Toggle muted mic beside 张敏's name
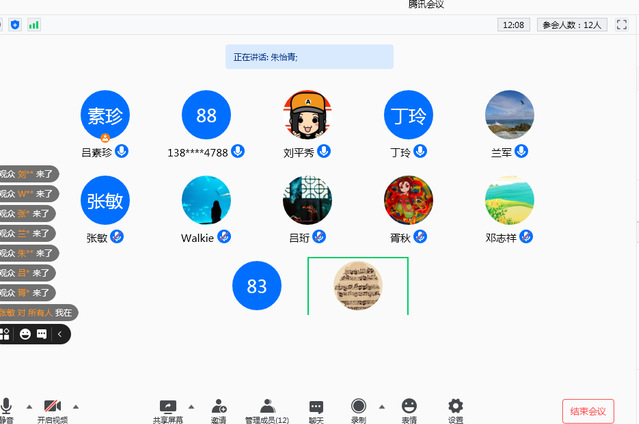Screen dimensions: 639x424 (117, 237)
